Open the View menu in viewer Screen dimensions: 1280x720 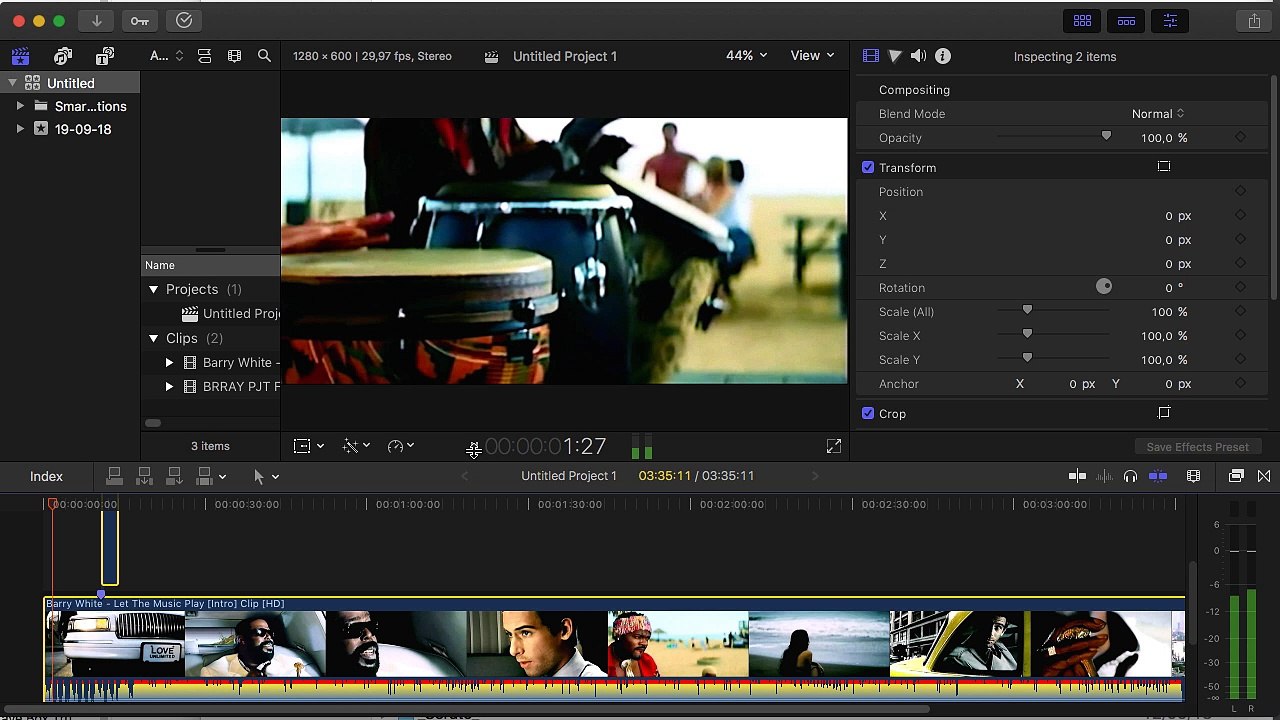click(812, 56)
